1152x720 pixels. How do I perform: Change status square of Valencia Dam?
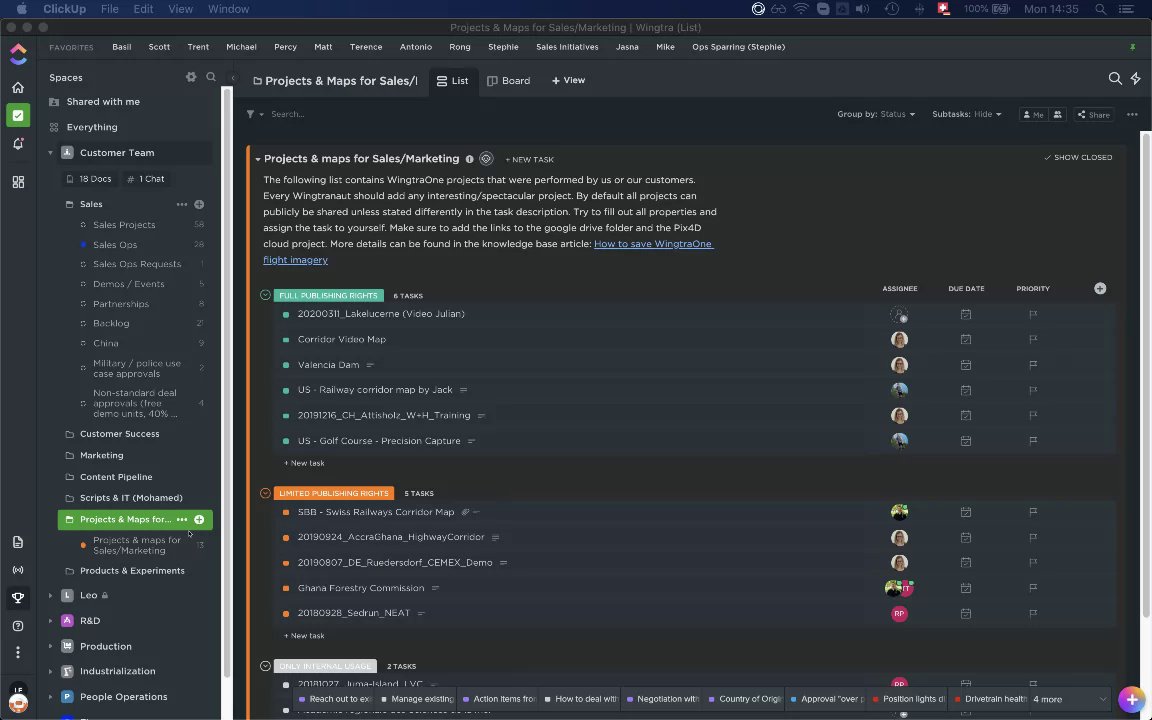286,365
